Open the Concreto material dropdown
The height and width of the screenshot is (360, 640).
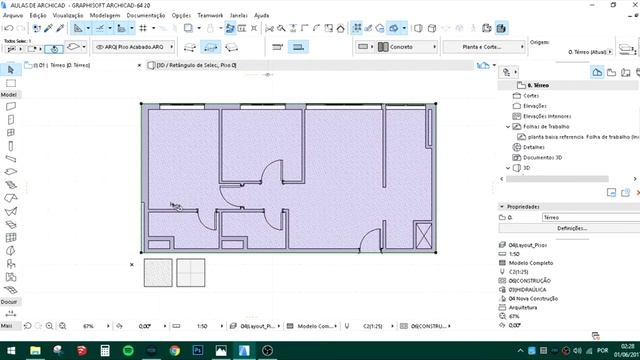[407, 47]
